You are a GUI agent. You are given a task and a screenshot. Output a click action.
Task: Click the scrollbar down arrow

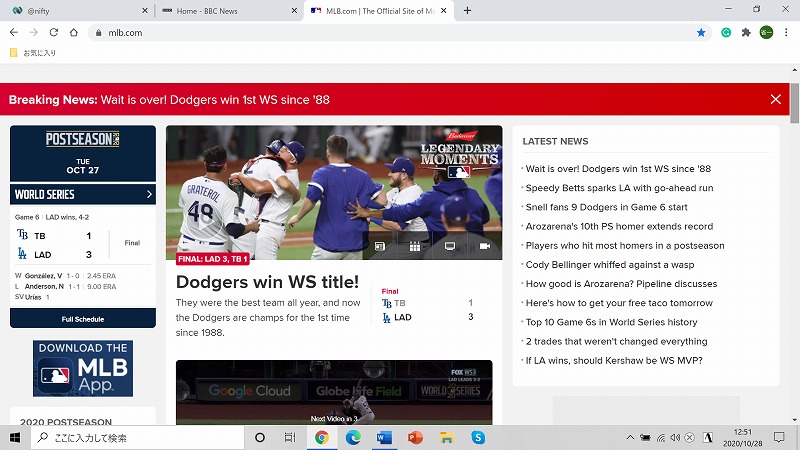tap(794, 420)
